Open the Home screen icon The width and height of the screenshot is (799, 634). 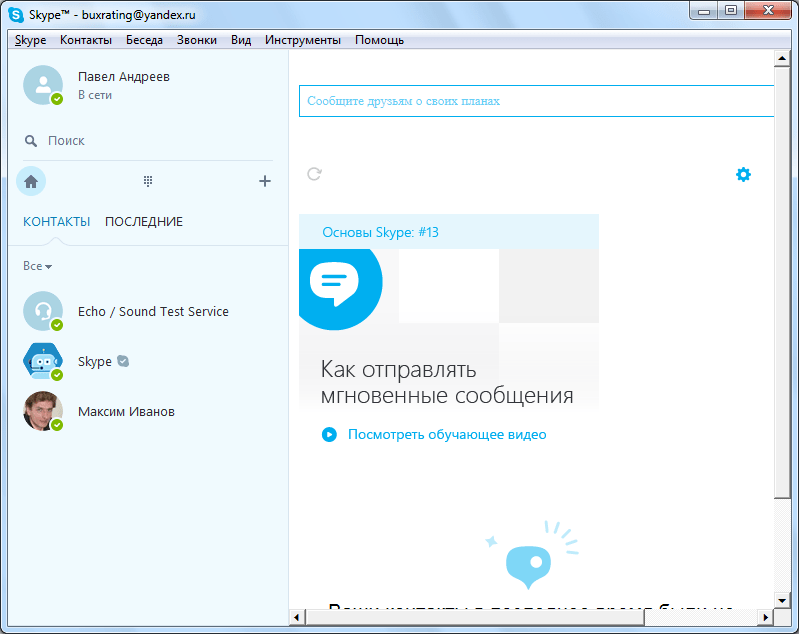[31, 181]
